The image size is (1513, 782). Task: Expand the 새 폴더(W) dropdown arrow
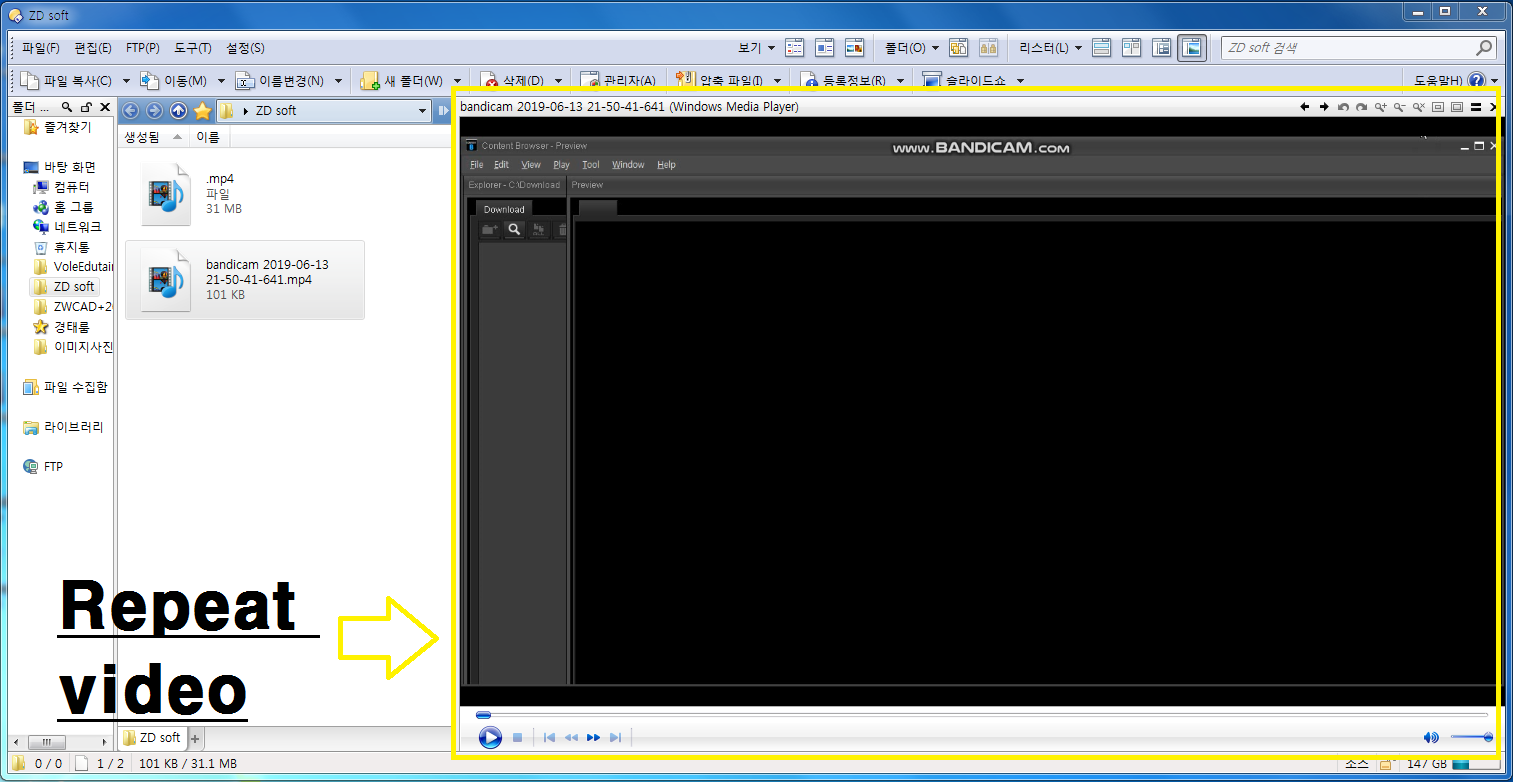pyautogui.click(x=457, y=81)
